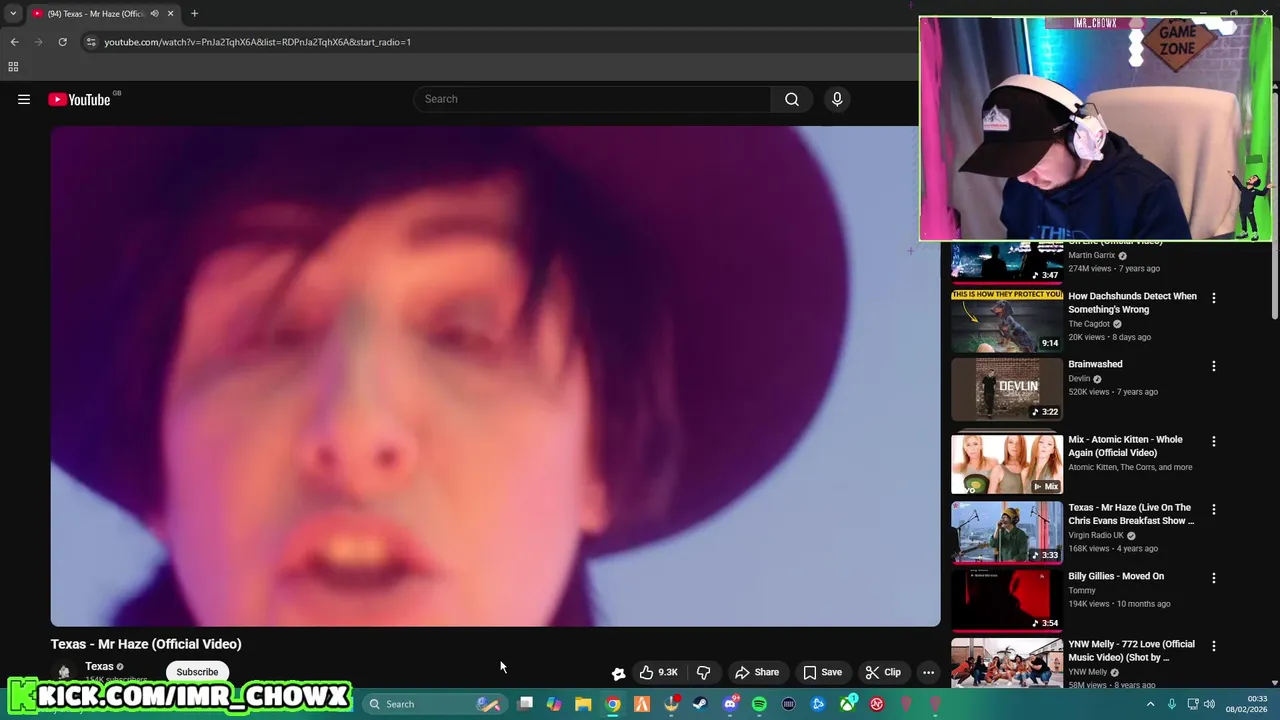Viewport: 1280px width, 720px height.
Task: Click the tray microphone icon
Action: coord(1172,704)
